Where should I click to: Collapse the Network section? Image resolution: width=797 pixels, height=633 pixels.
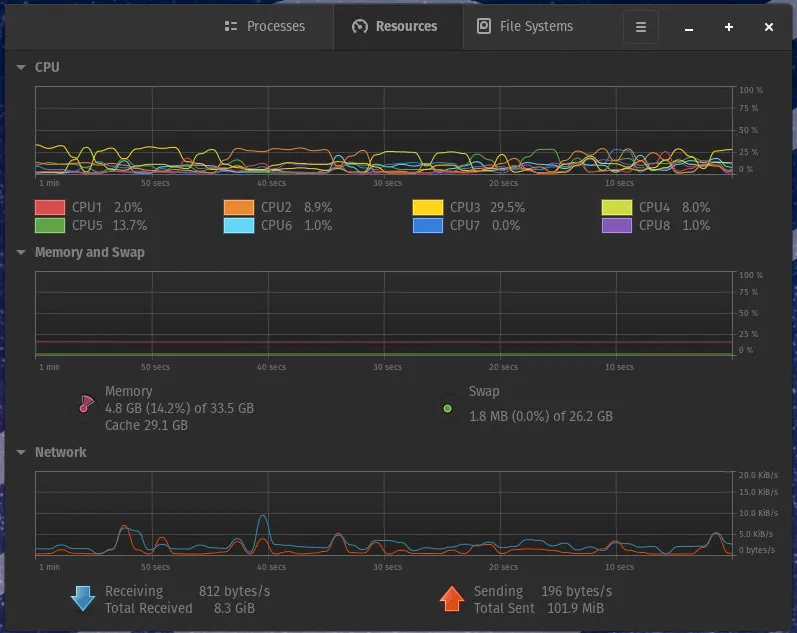(21, 452)
